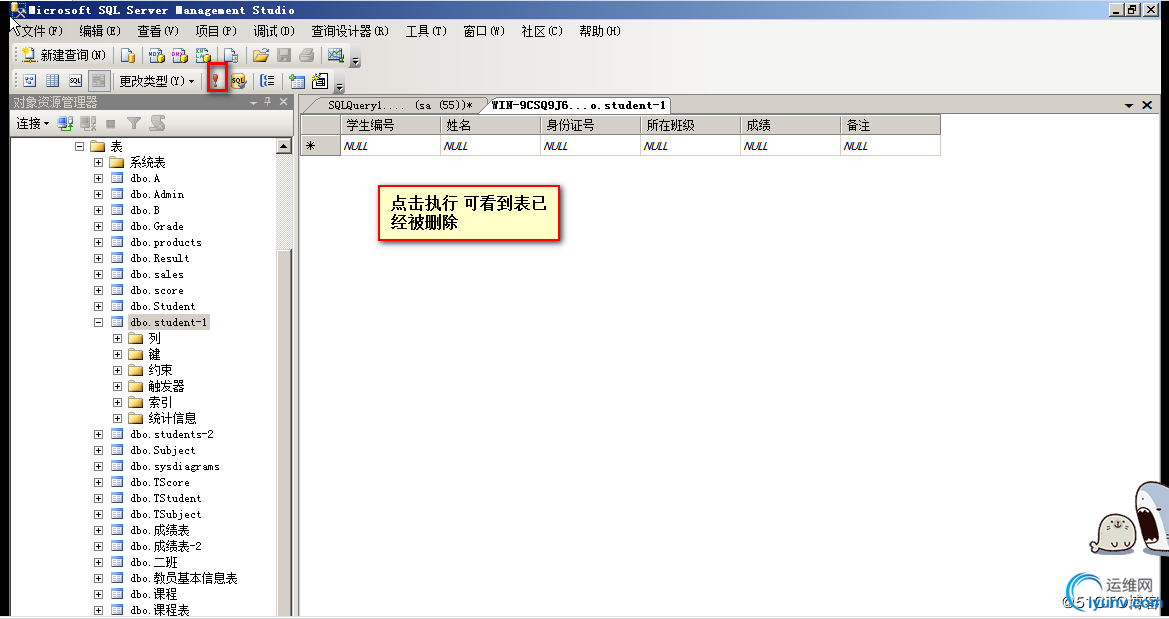The width and height of the screenshot is (1169, 619).
Task: Click the Stop square icon in Object Explorer
Action: [x=110, y=124]
